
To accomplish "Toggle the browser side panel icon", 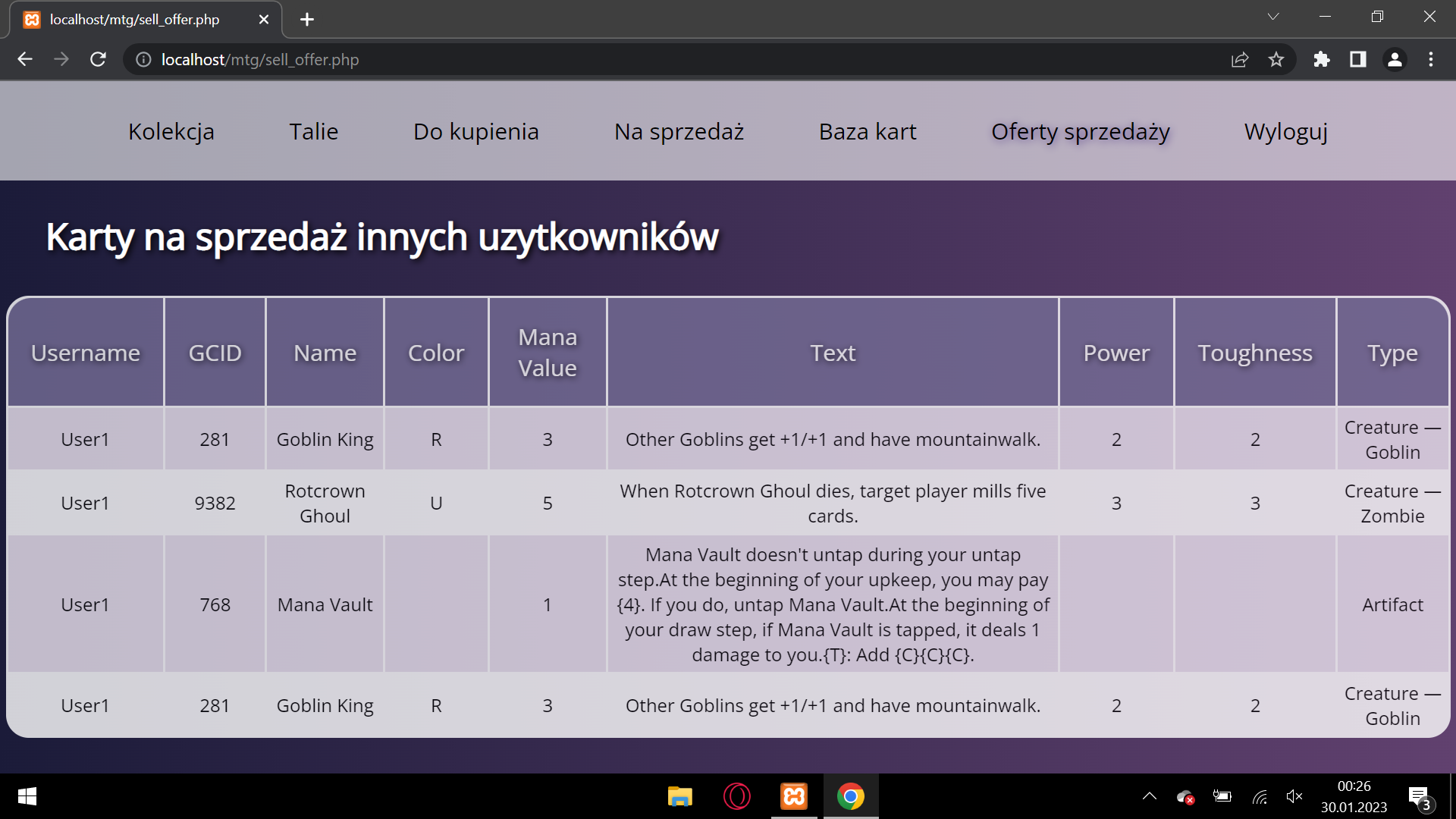I will (x=1358, y=59).
